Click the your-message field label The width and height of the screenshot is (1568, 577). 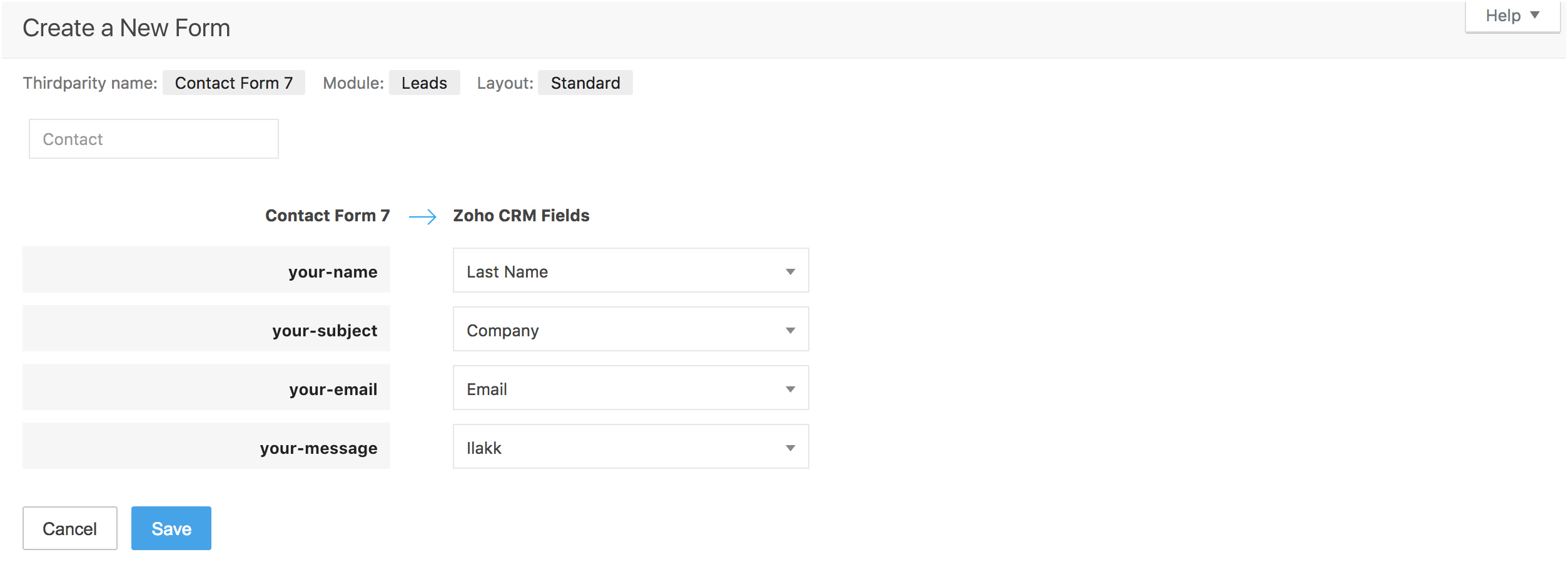pyautogui.click(x=318, y=448)
